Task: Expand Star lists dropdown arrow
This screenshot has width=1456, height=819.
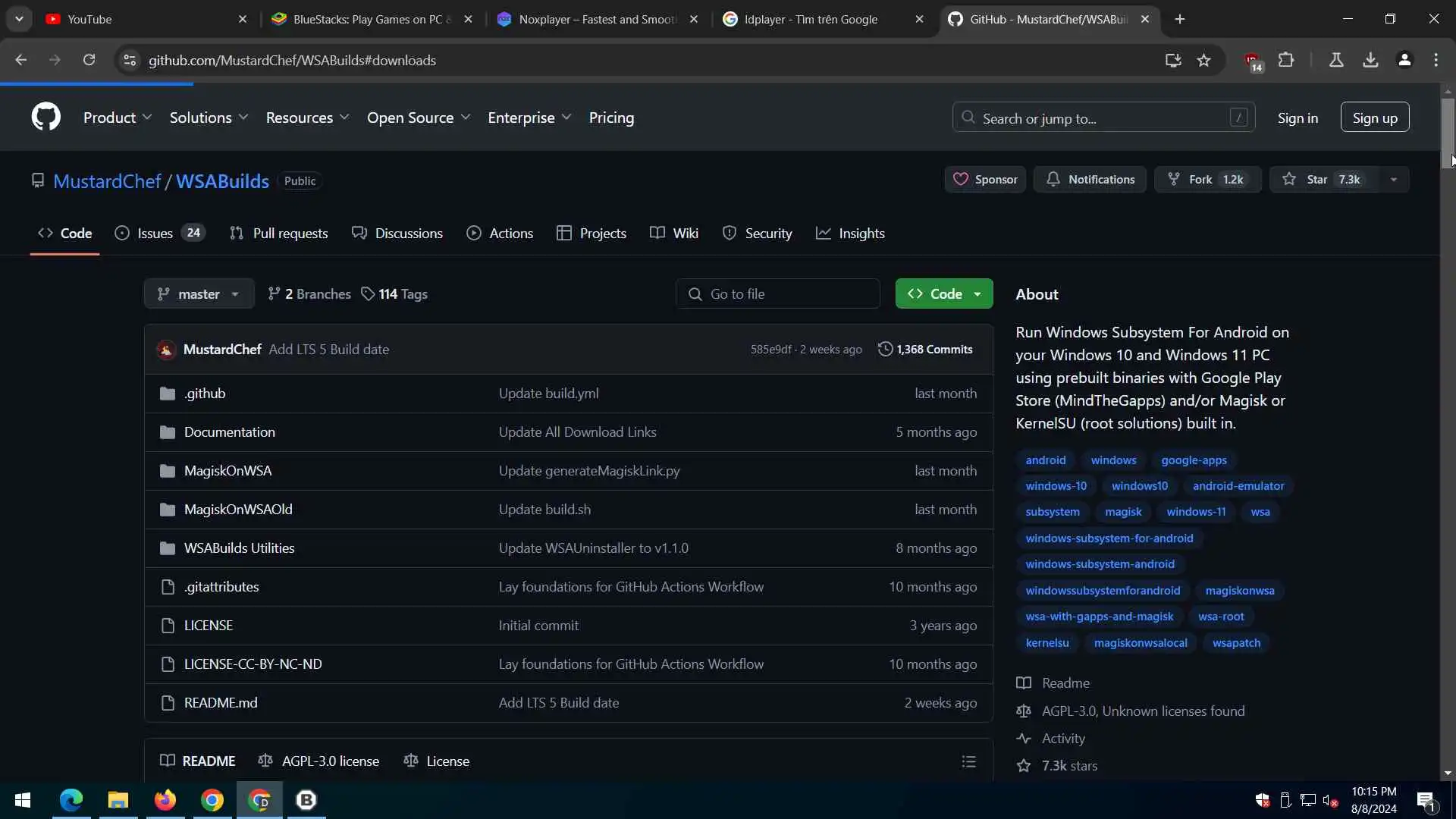Action: (x=1393, y=180)
